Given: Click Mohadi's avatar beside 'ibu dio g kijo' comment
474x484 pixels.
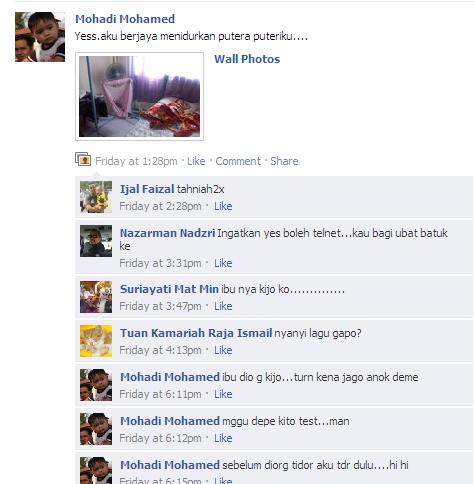Looking at the screenshot, I should click(96, 385).
